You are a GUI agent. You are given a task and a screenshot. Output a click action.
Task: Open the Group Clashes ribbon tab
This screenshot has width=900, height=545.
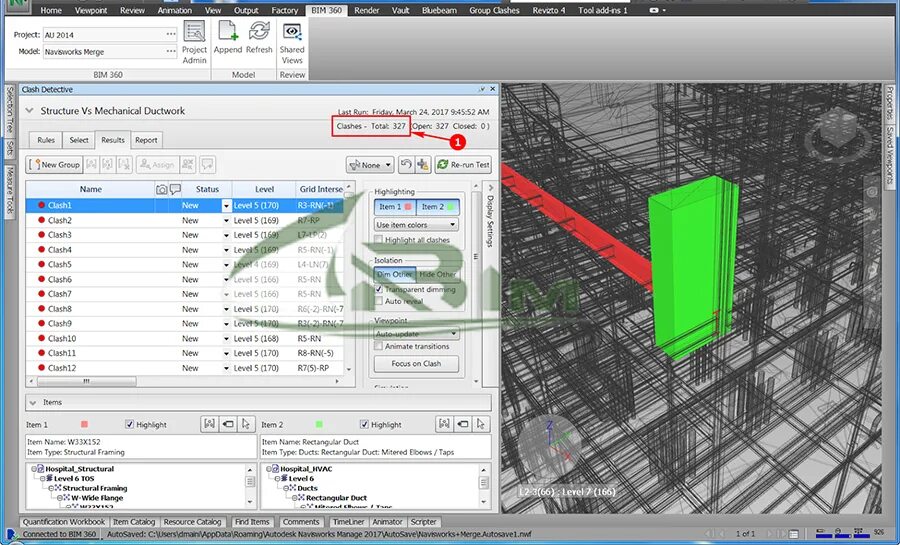pos(494,10)
